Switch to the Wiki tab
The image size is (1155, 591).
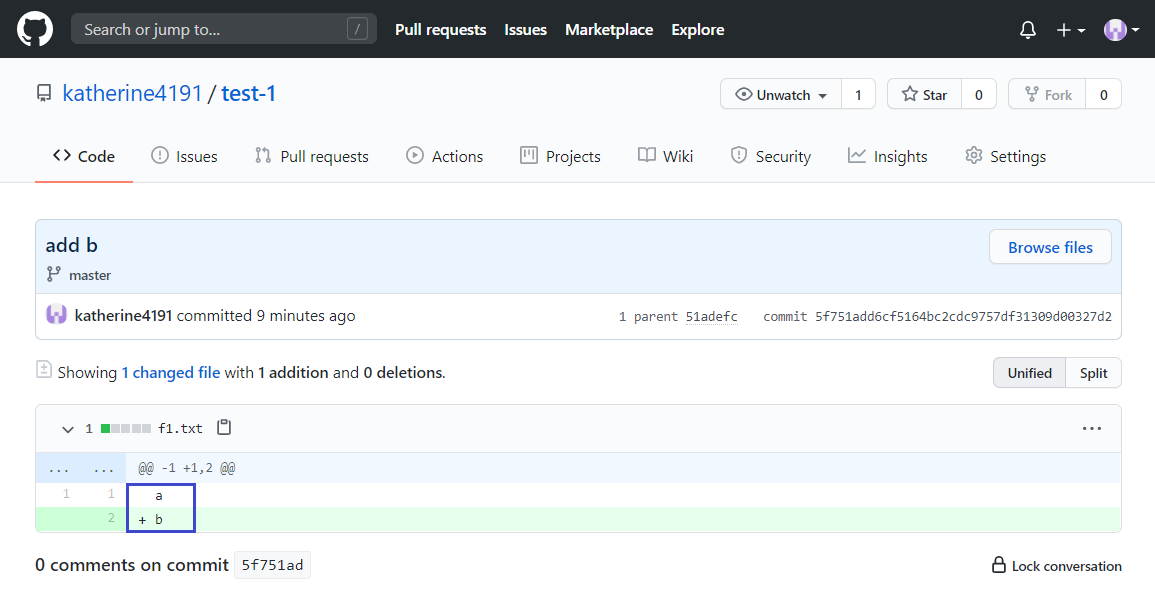[x=665, y=156]
